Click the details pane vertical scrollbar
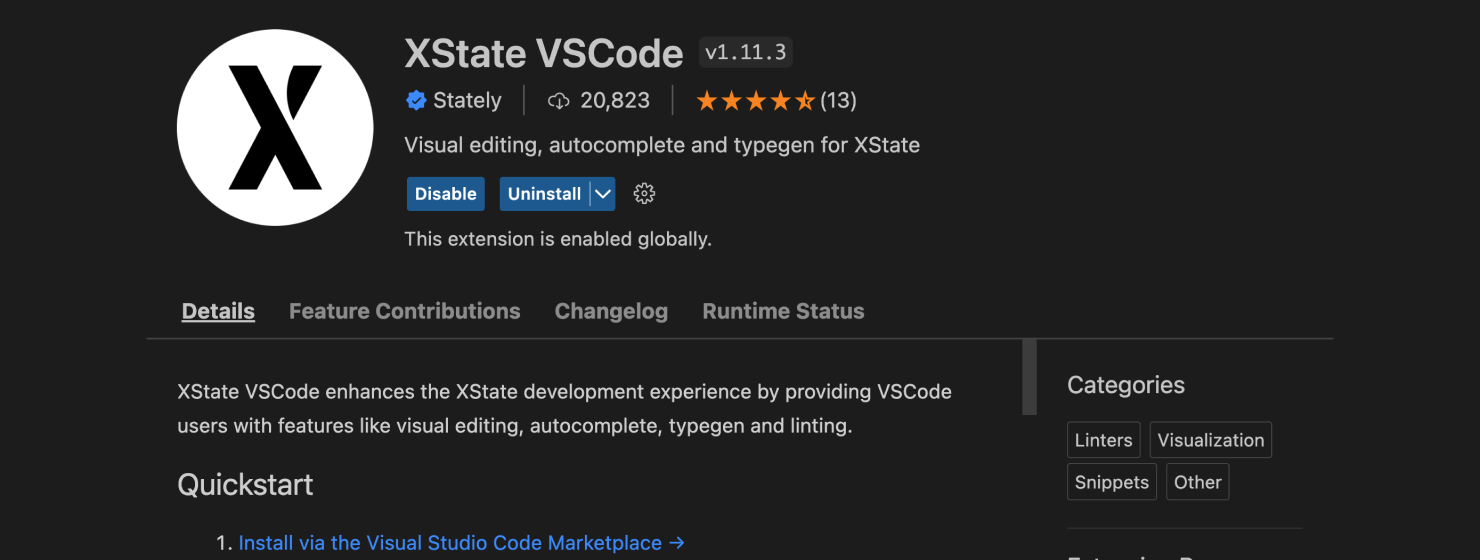Viewport: 1480px width, 560px height. pos(1029,377)
